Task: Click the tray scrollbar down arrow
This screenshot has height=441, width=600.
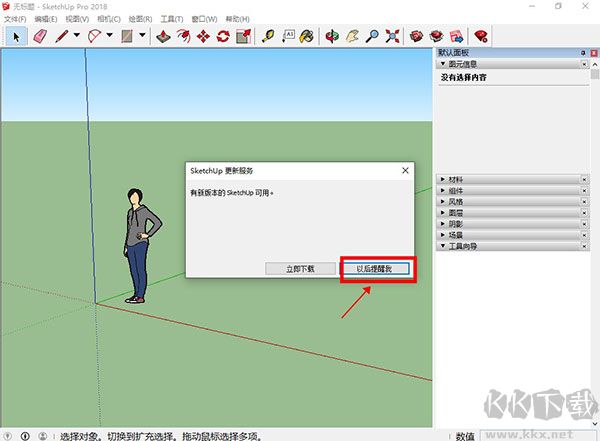Action: tap(595, 424)
